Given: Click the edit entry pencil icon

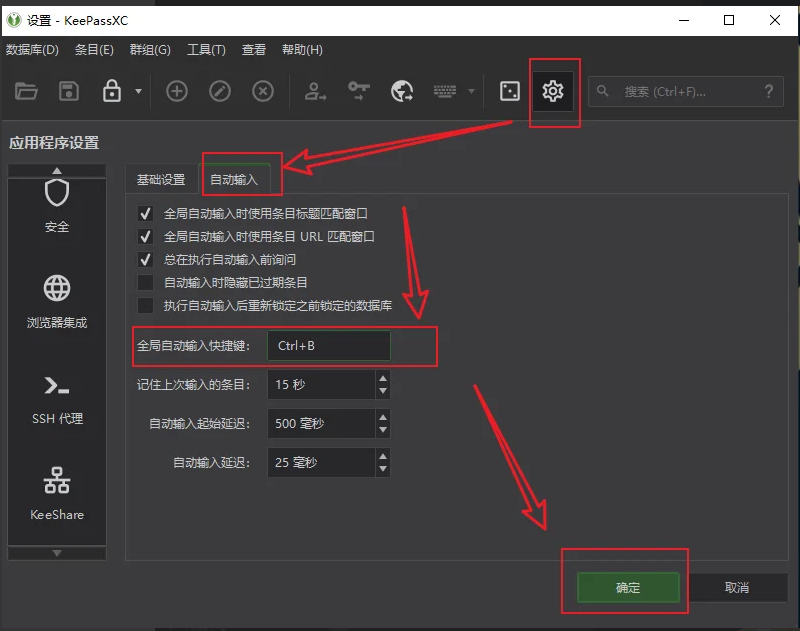Looking at the screenshot, I should [x=220, y=92].
